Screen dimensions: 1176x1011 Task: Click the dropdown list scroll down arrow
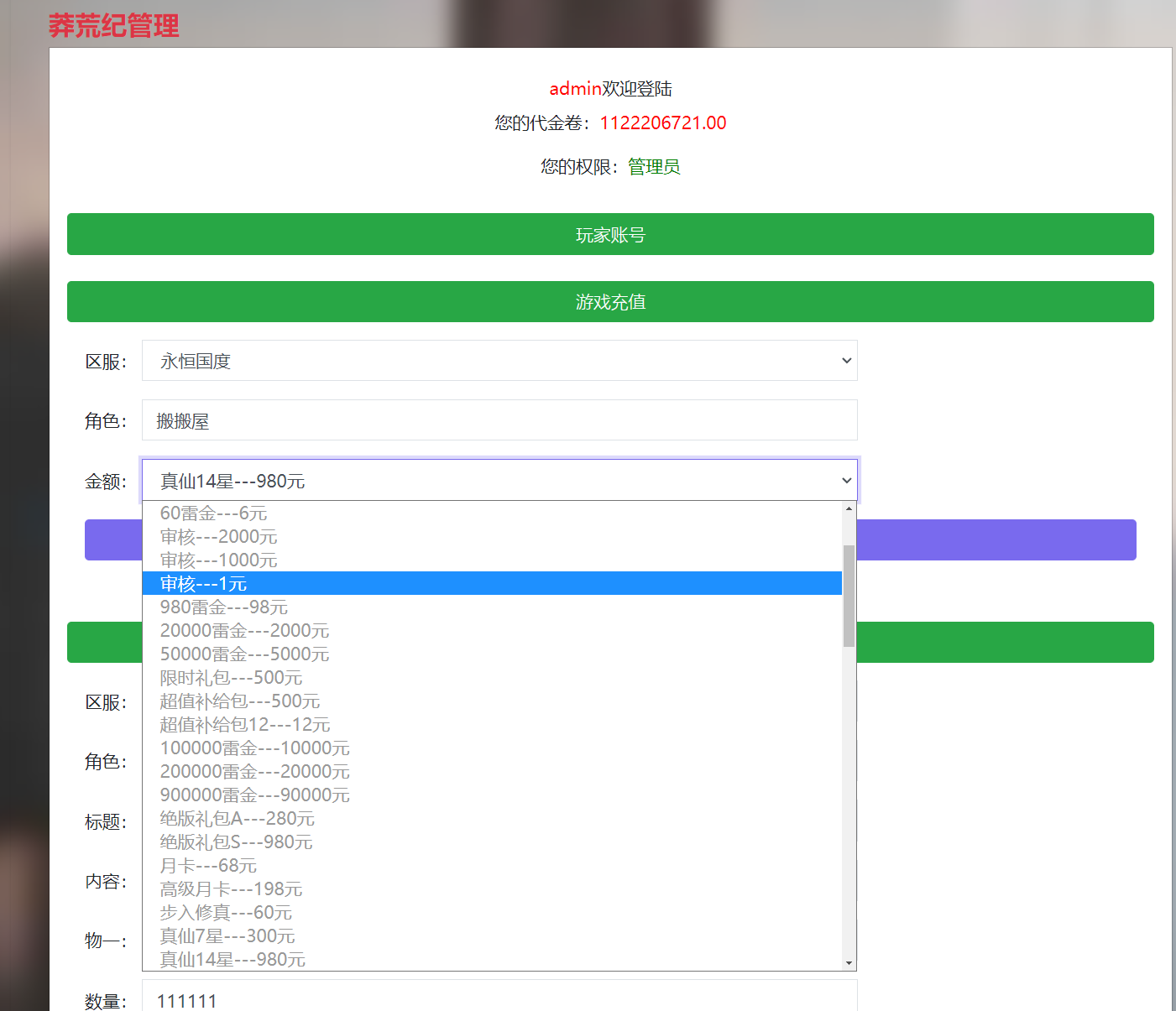click(x=849, y=963)
